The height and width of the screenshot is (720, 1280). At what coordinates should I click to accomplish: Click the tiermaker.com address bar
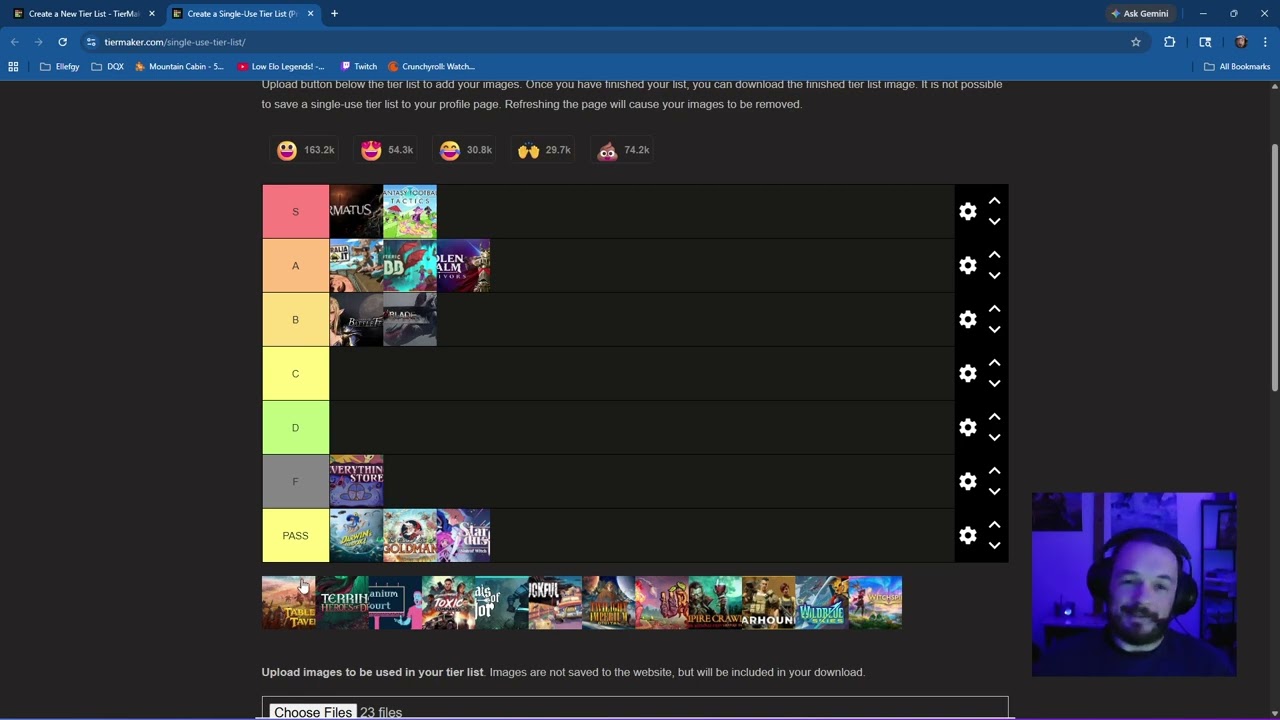pyautogui.click(x=600, y=42)
